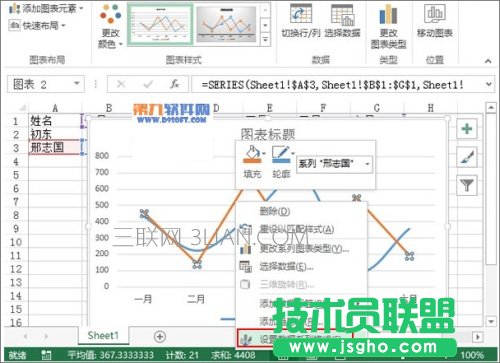This screenshot has height=363, width=500.
Task: Open the Name Box dropdown arrow
Action: click(x=77, y=84)
